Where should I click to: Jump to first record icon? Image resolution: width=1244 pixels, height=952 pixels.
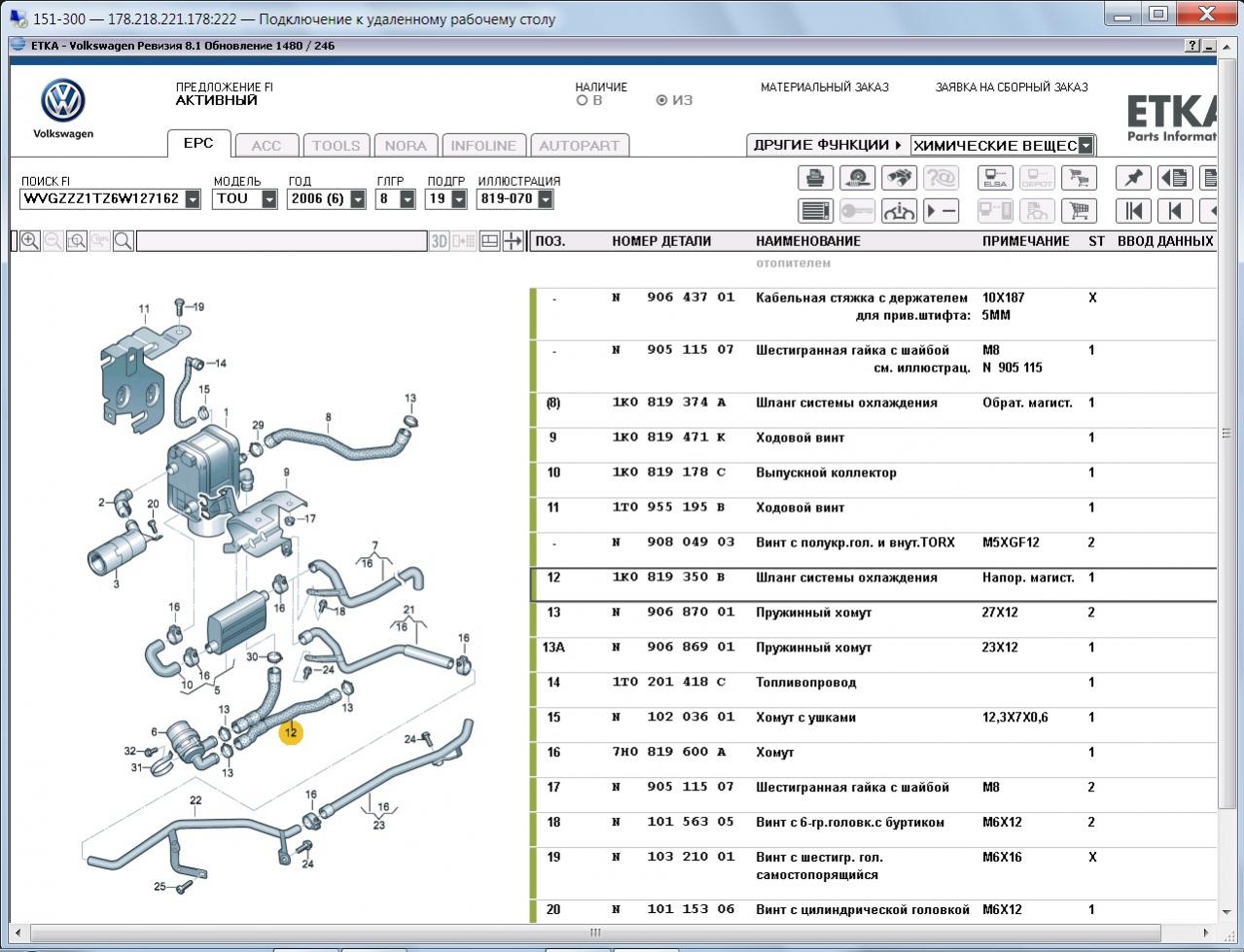click(x=1133, y=210)
